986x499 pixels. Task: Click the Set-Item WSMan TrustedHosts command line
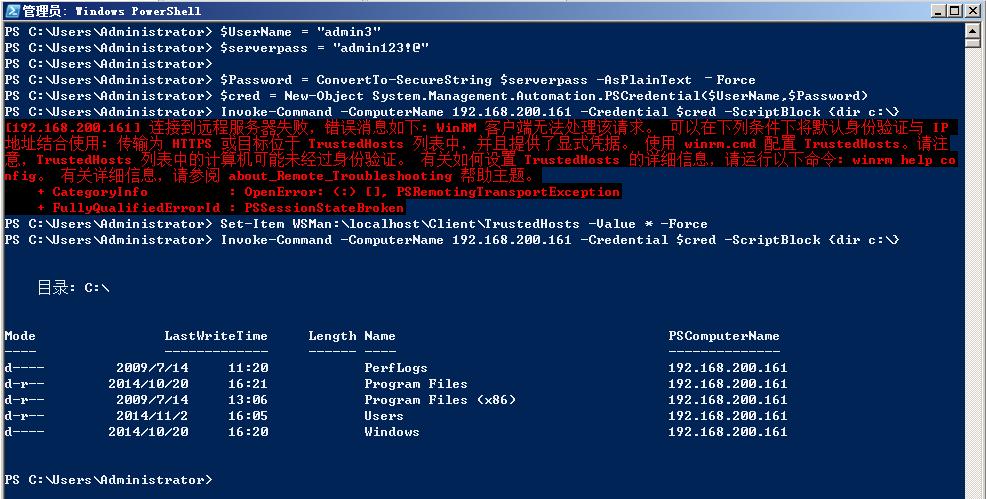[463, 224]
